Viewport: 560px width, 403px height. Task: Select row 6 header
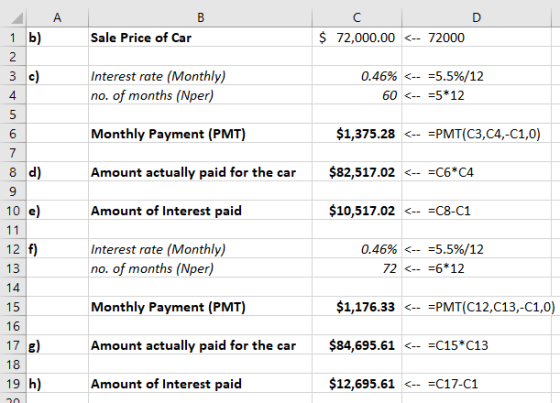(13, 134)
